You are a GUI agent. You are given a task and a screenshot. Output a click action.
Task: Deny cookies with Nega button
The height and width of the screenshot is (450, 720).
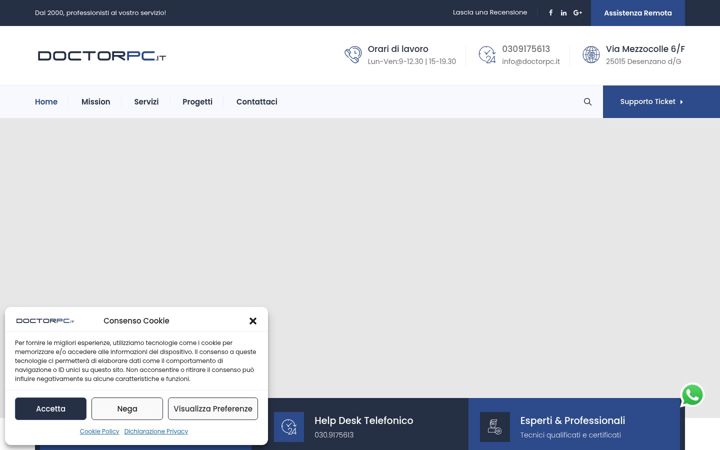(x=127, y=409)
